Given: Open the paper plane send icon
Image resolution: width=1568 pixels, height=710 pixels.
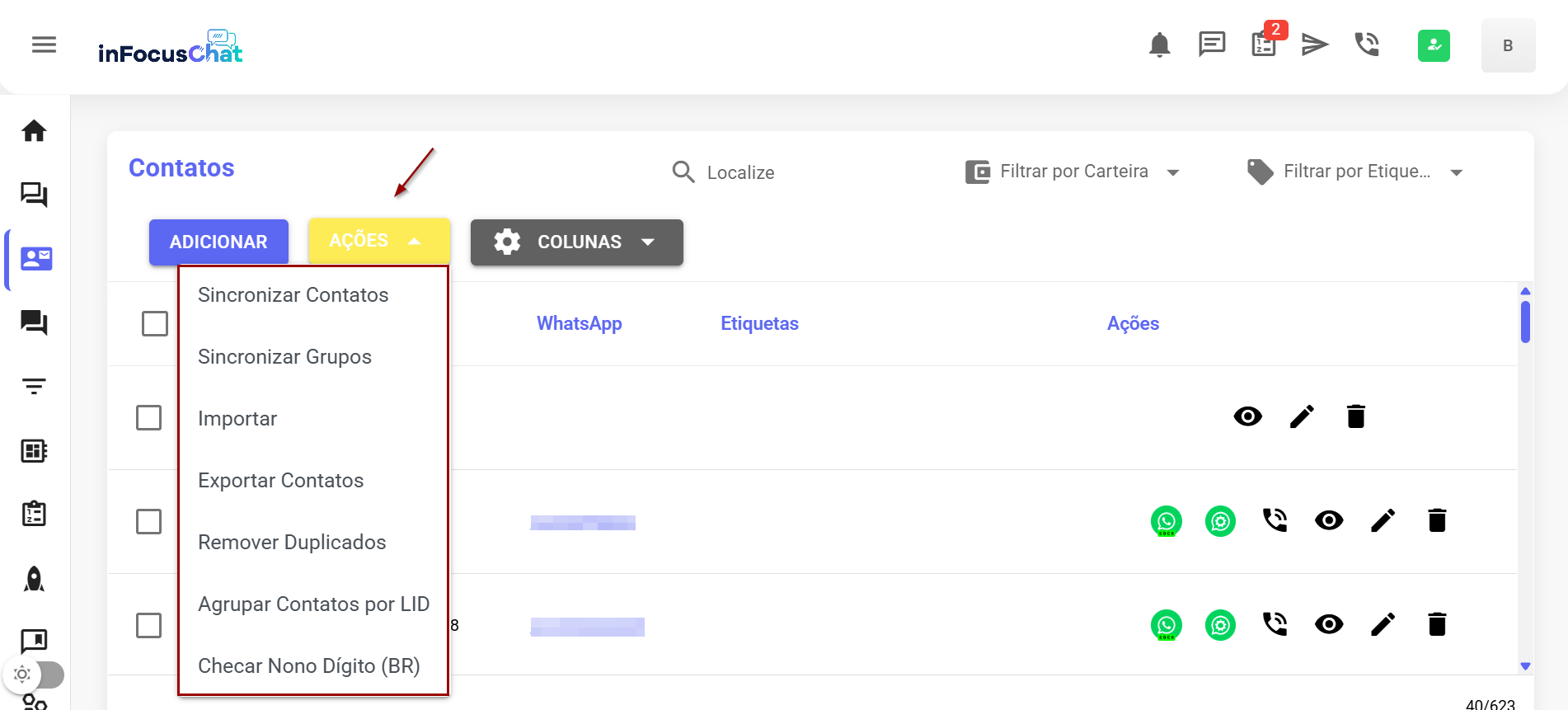Looking at the screenshot, I should point(1315,45).
